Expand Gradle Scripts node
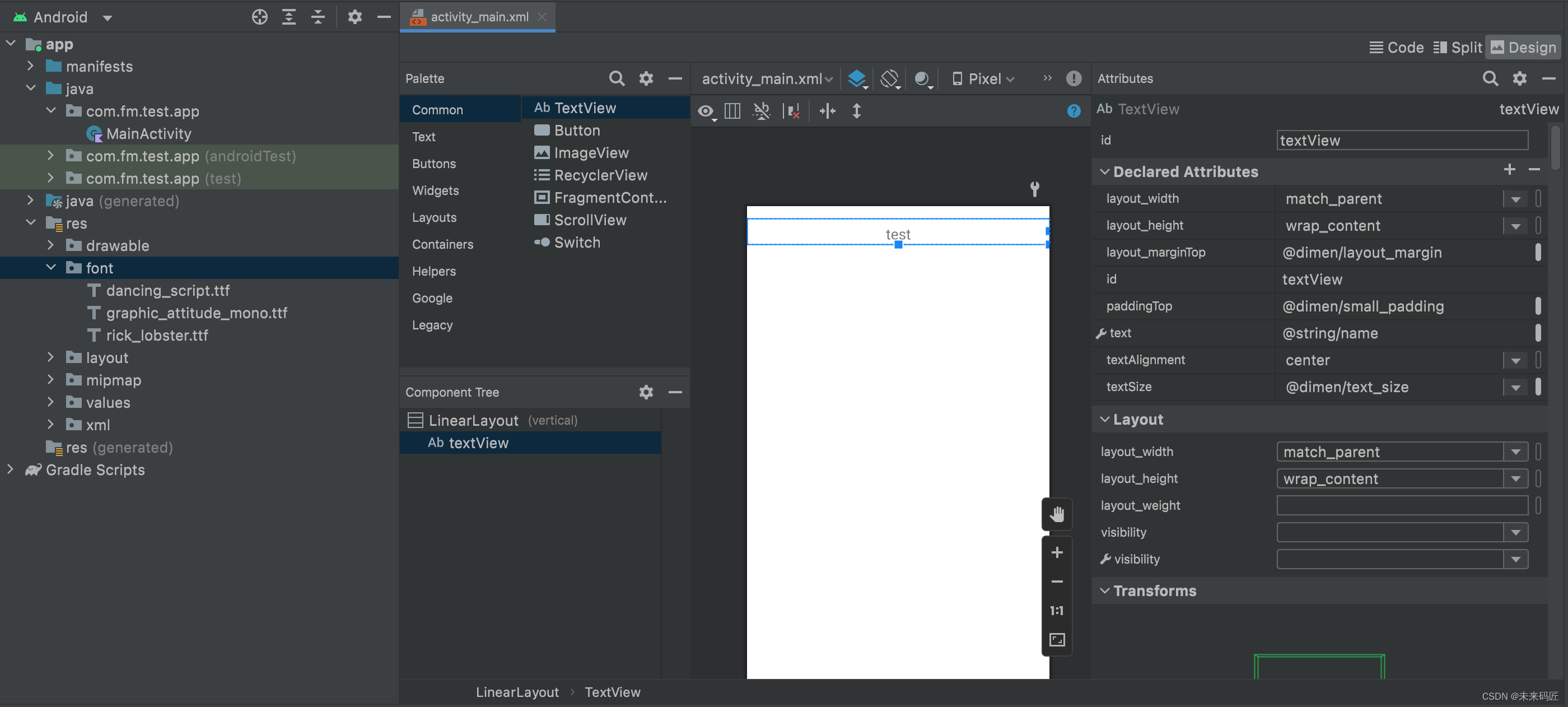Viewport: 1568px width, 707px height. pos(10,469)
